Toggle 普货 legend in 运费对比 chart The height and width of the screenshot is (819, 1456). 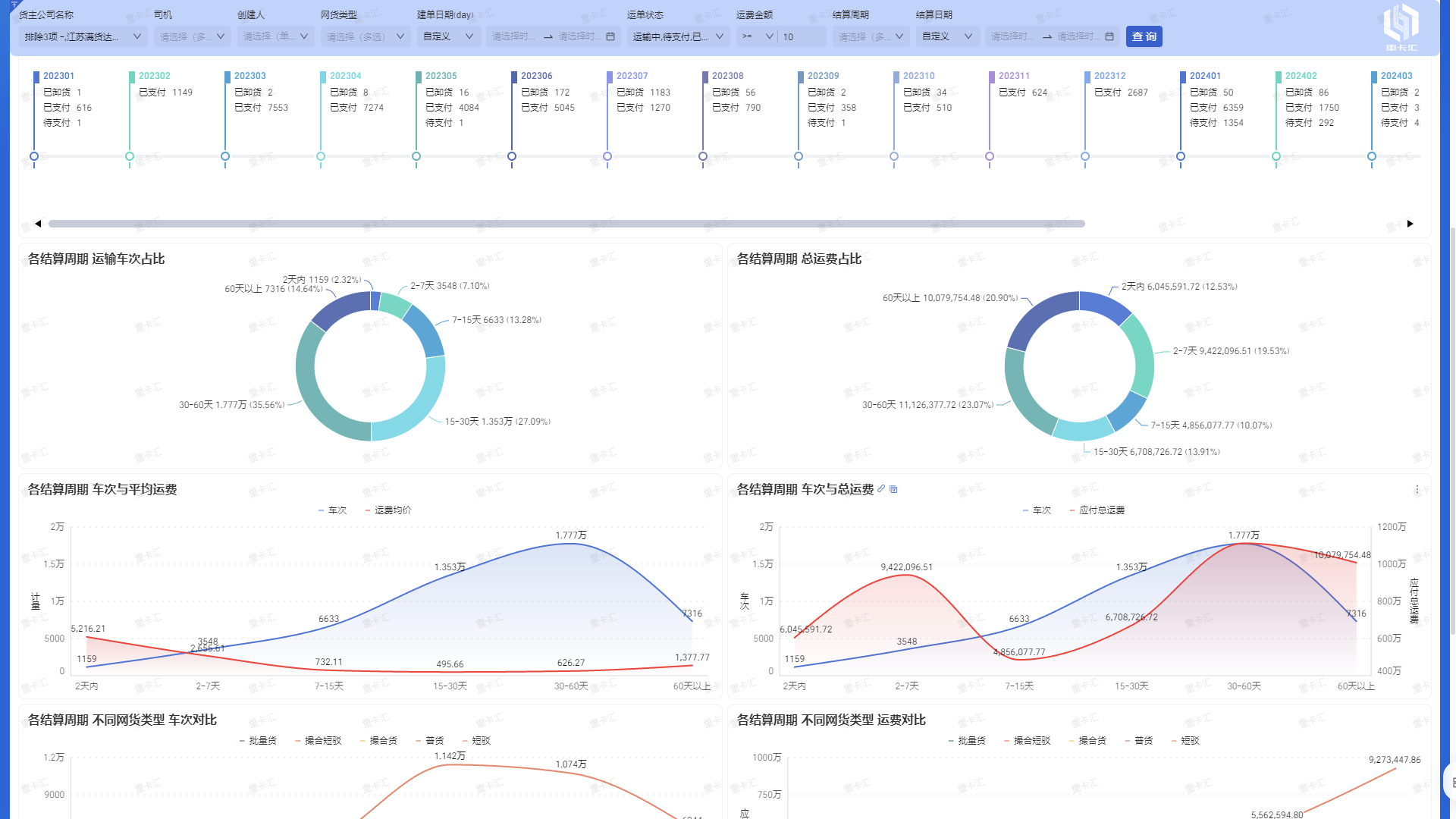(x=1139, y=741)
